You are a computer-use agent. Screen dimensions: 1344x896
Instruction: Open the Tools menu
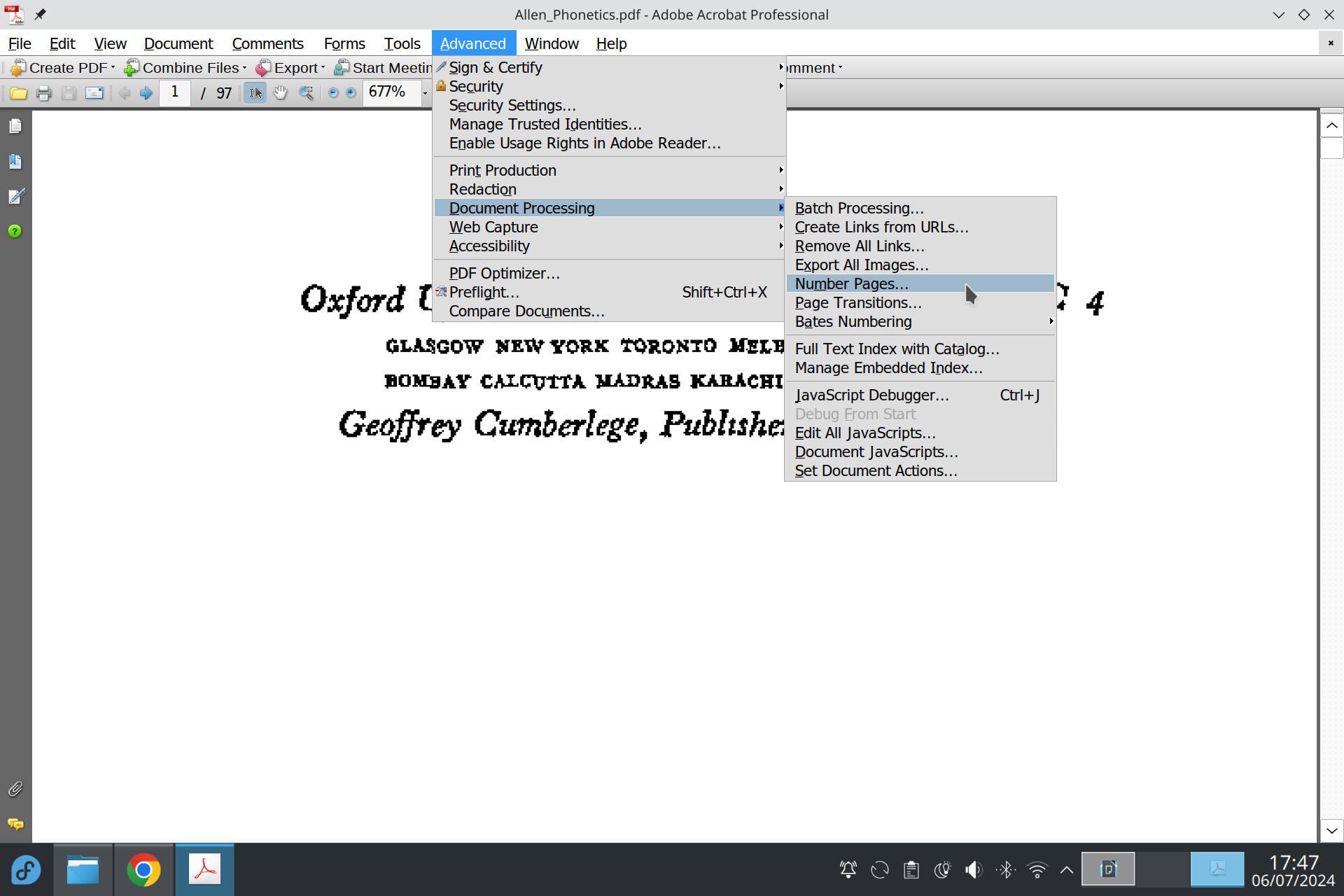[x=402, y=43]
